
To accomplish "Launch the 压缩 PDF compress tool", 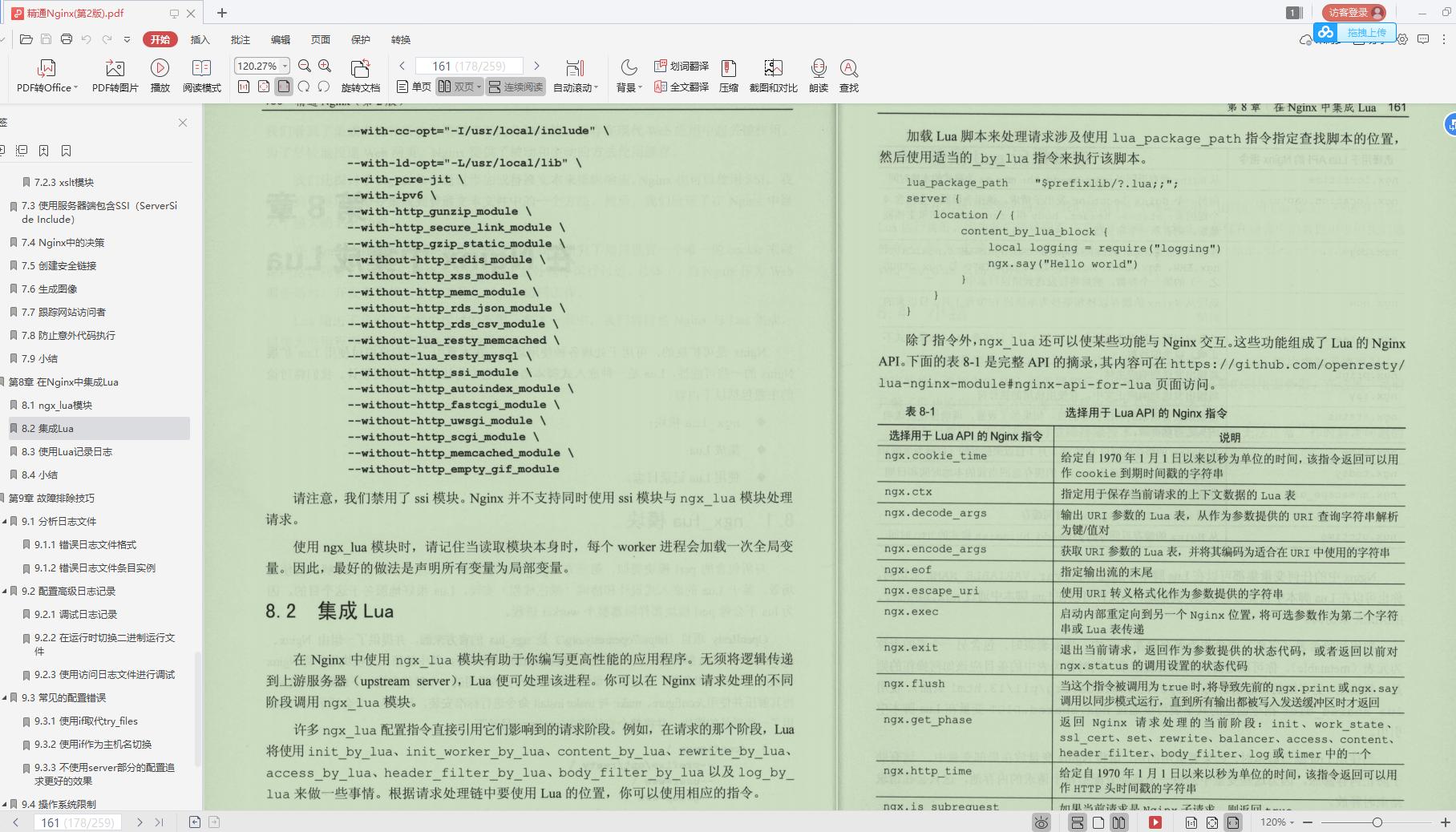I will click(x=728, y=76).
